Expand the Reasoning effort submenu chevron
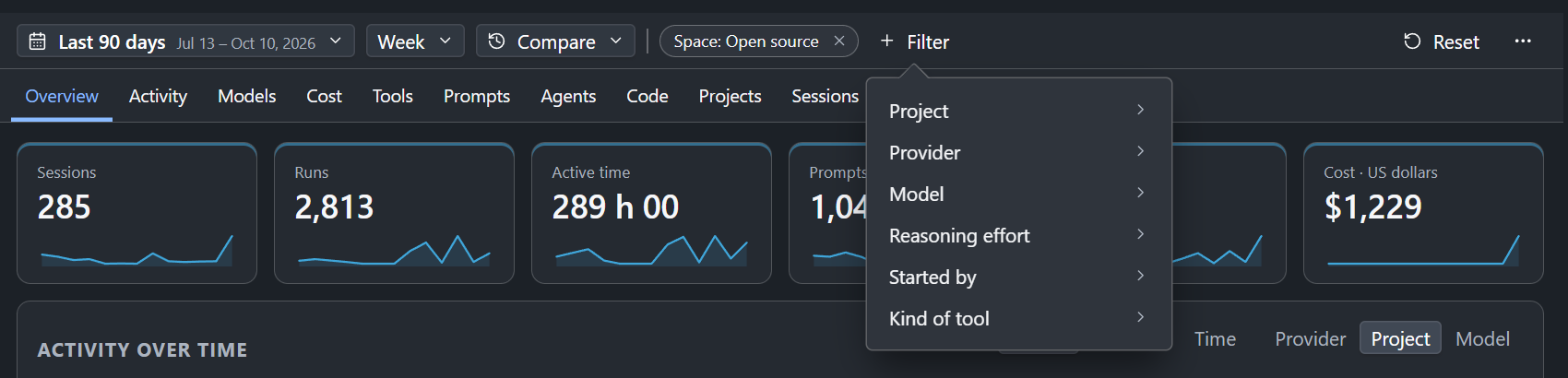Screen dimensions: 1568x378 pyautogui.click(x=1141, y=234)
